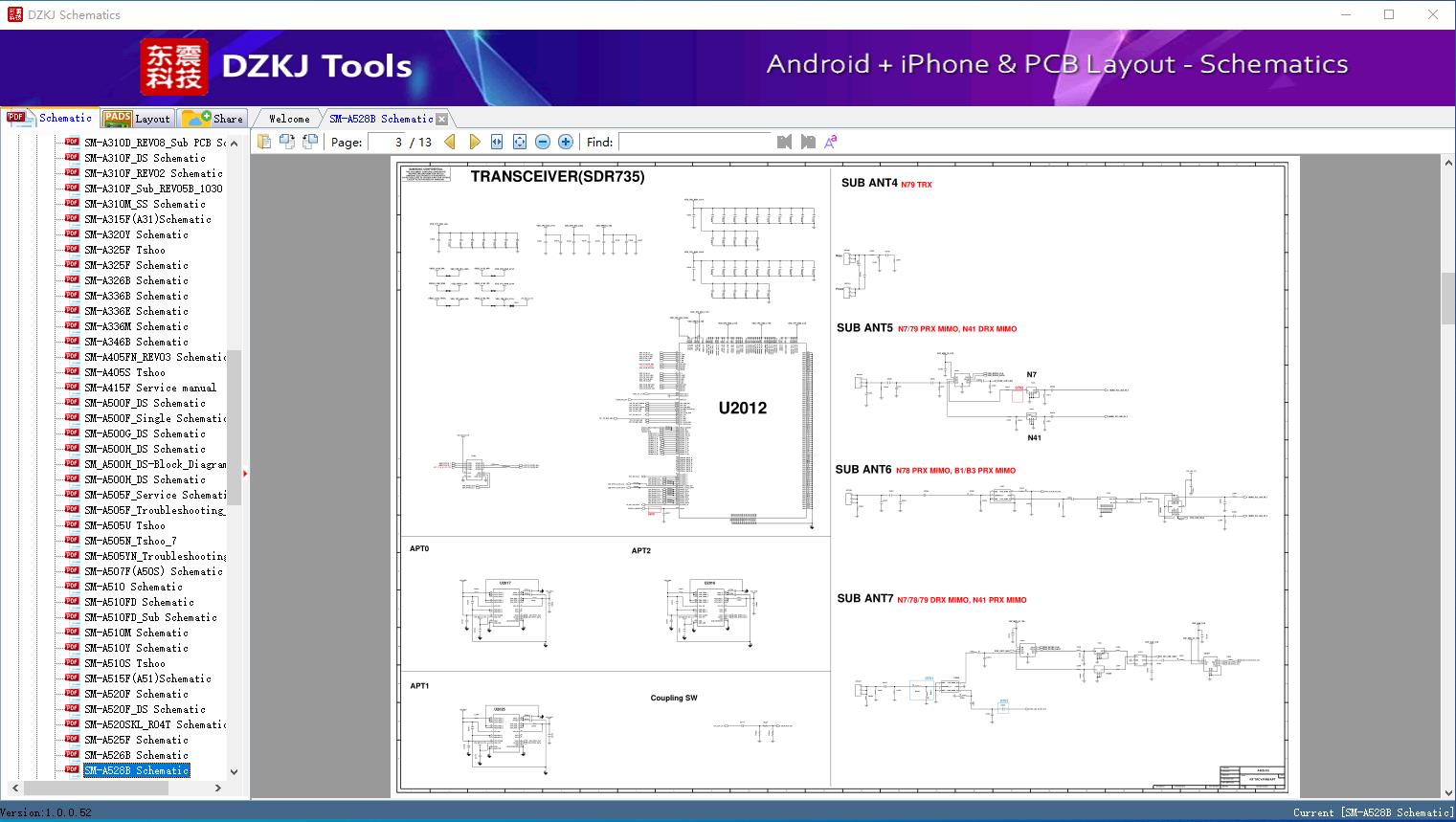The height and width of the screenshot is (822, 1456).
Task: Zoom out with the minus icon
Action: [x=543, y=142]
